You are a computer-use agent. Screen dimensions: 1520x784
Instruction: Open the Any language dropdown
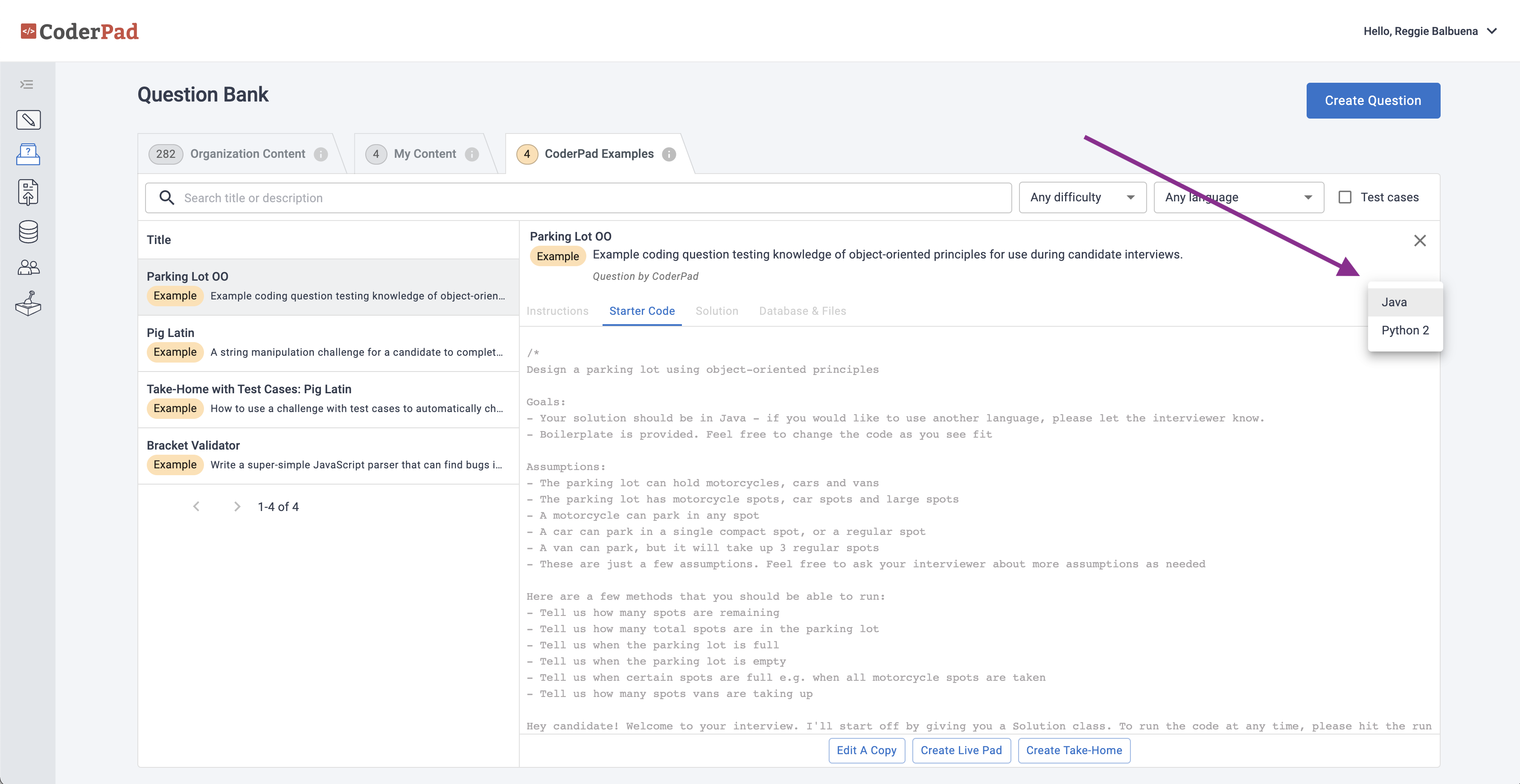coord(1238,197)
